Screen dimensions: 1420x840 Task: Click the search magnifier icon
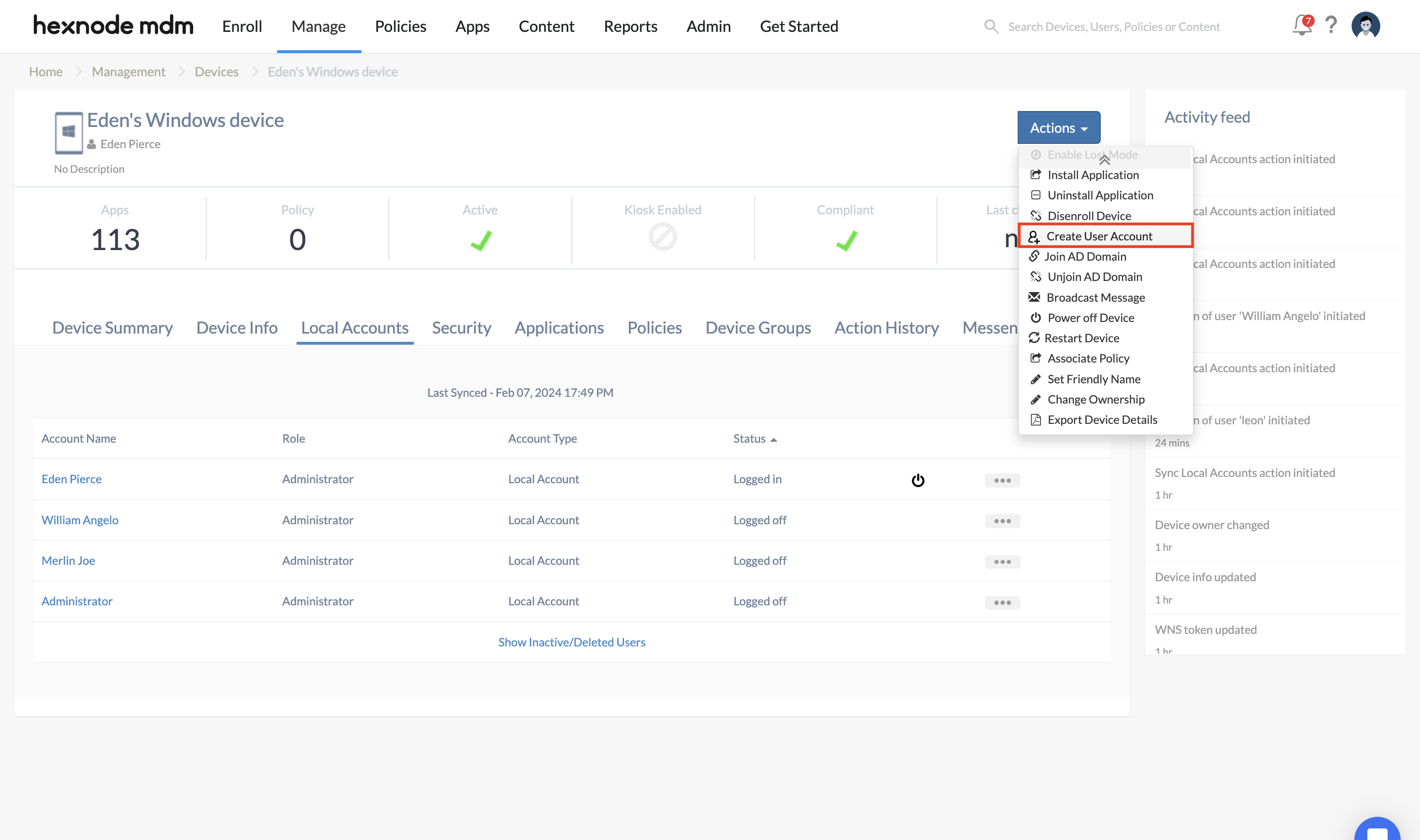[991, 26]
